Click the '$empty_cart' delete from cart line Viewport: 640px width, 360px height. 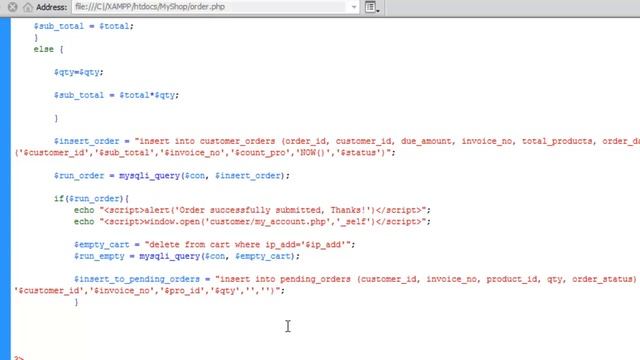point(215,244)
